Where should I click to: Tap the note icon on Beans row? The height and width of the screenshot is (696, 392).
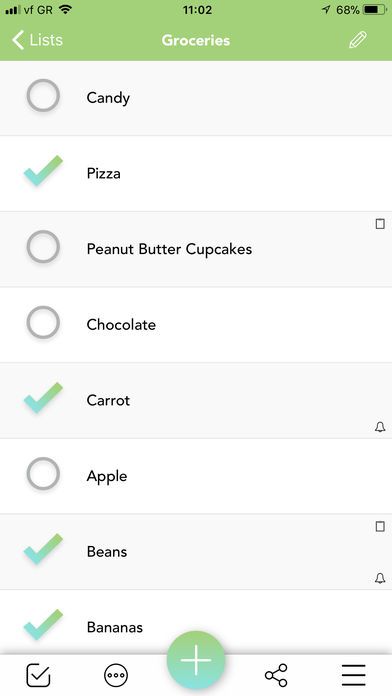380,526
